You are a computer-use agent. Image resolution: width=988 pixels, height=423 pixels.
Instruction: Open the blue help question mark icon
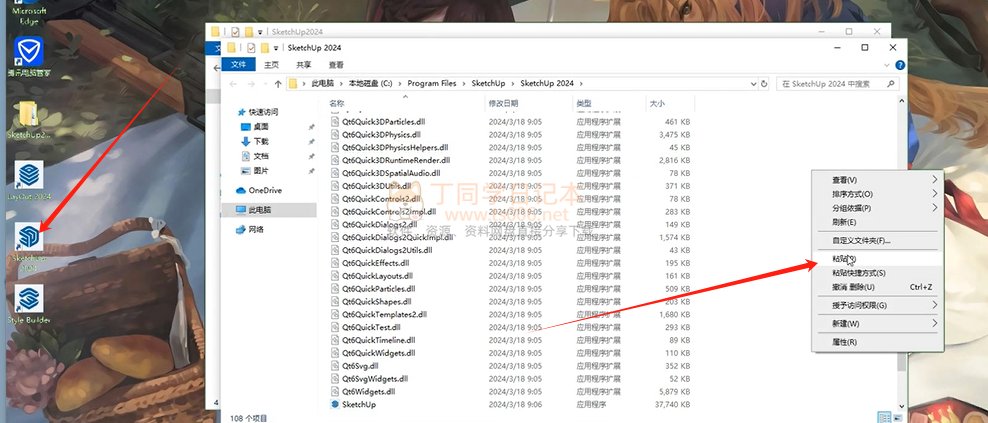pos(901,65)
